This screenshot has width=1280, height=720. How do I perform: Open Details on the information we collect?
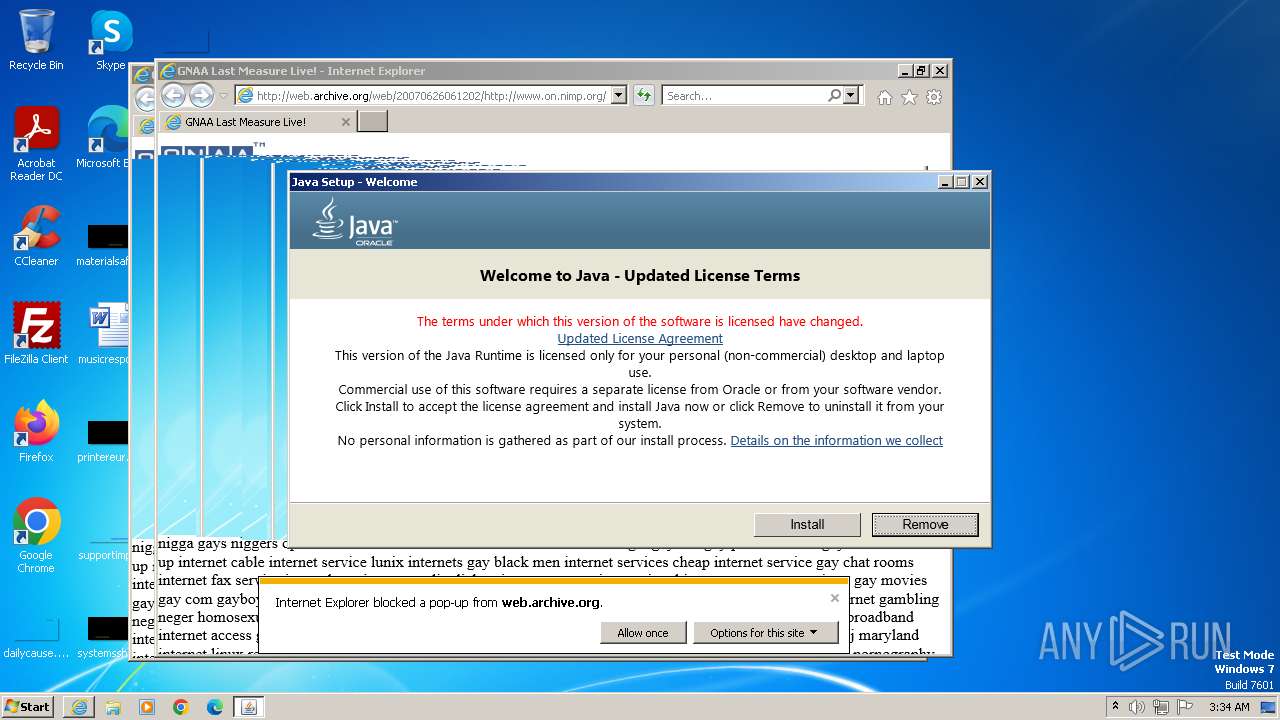click(x=837, y=441)
